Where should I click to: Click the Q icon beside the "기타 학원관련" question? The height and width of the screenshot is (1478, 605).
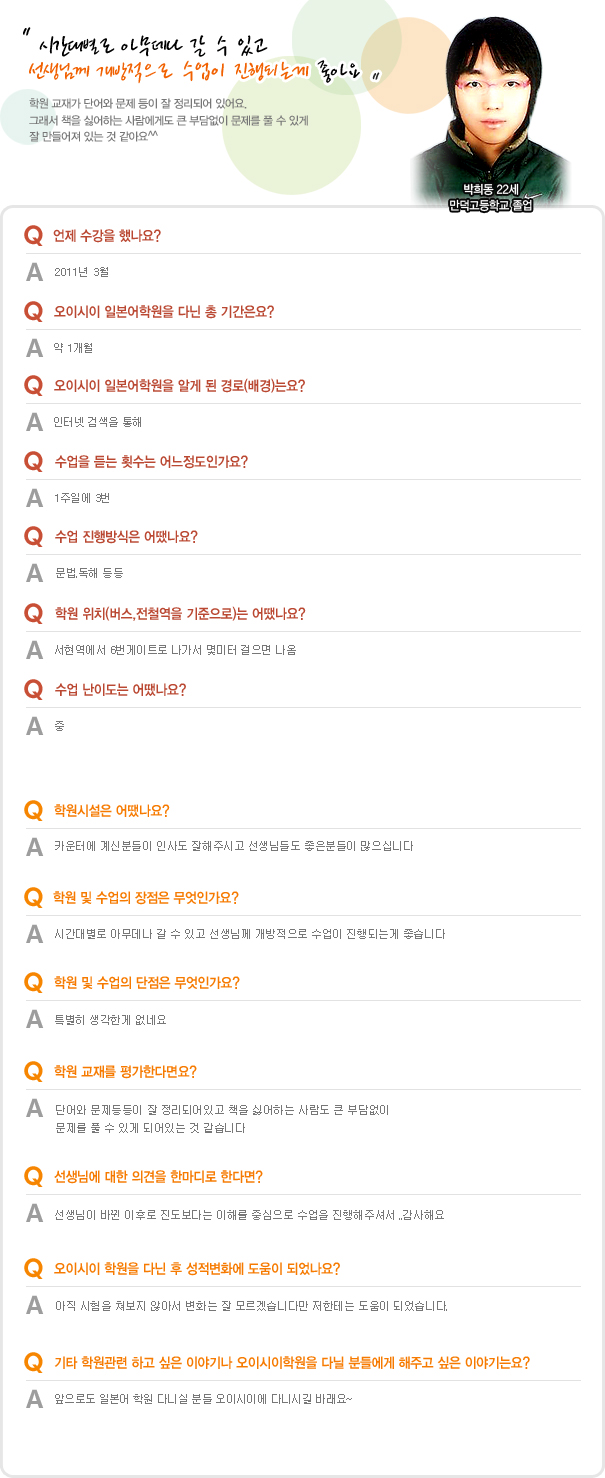tap(34, 1361)
